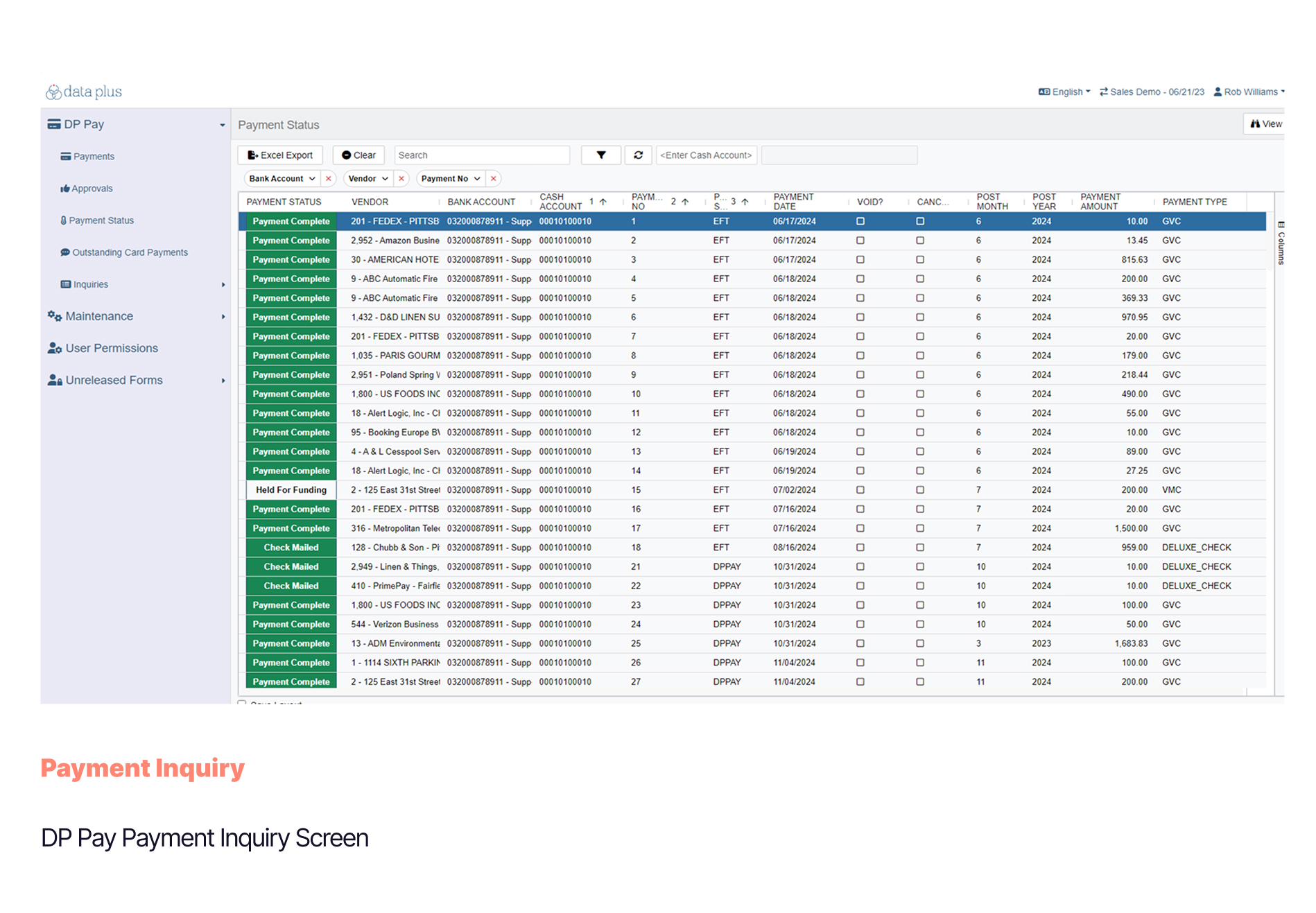Viewport: 1316px width, 913px height.
Task: Select vendor 2,952 - Amazon Busine row
Action: [395, 241]
